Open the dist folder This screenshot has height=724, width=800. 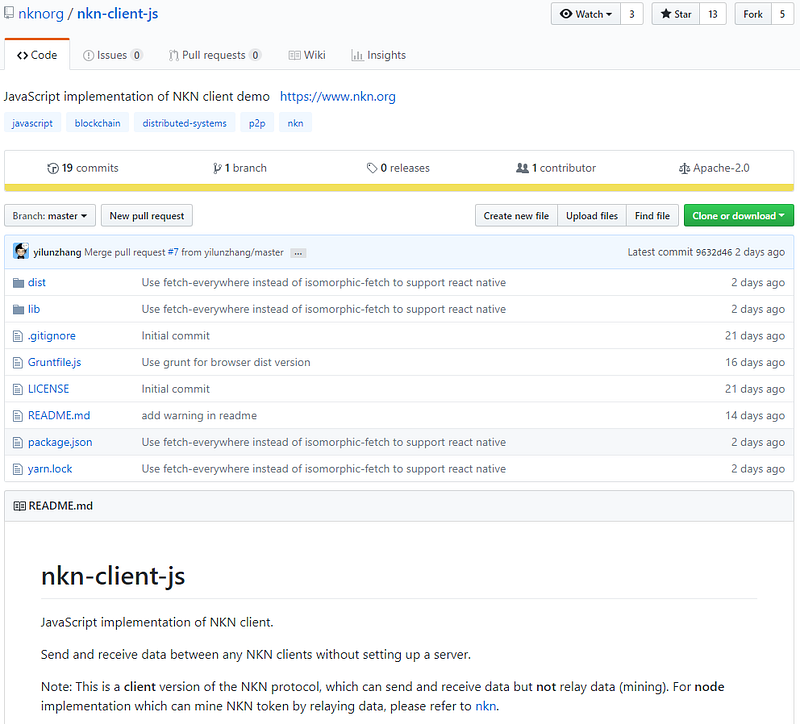tap(37, 282)
